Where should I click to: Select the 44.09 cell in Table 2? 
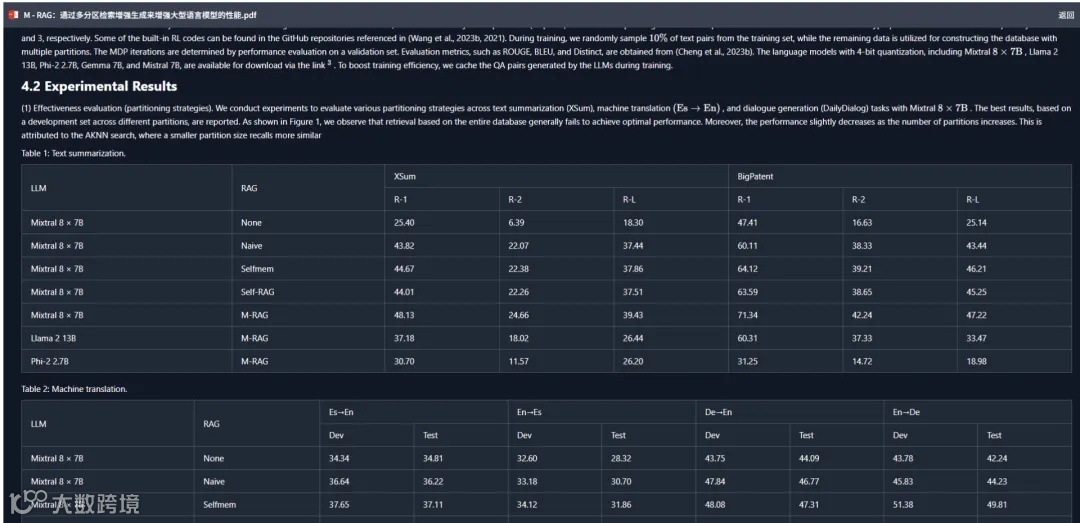[809, 458]
